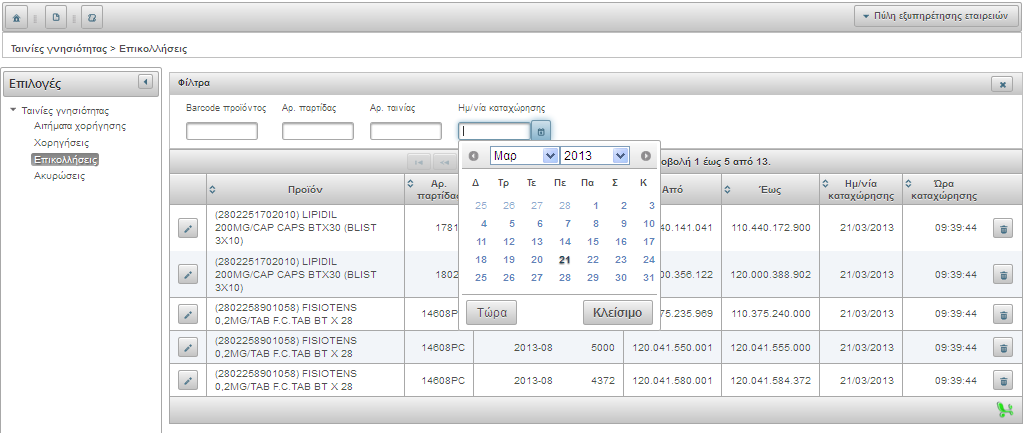Open the Πύλη εξυπηρέτησης εταιρειών dropdown menu
Screen dimensions: 1024x433
(936, 16)
